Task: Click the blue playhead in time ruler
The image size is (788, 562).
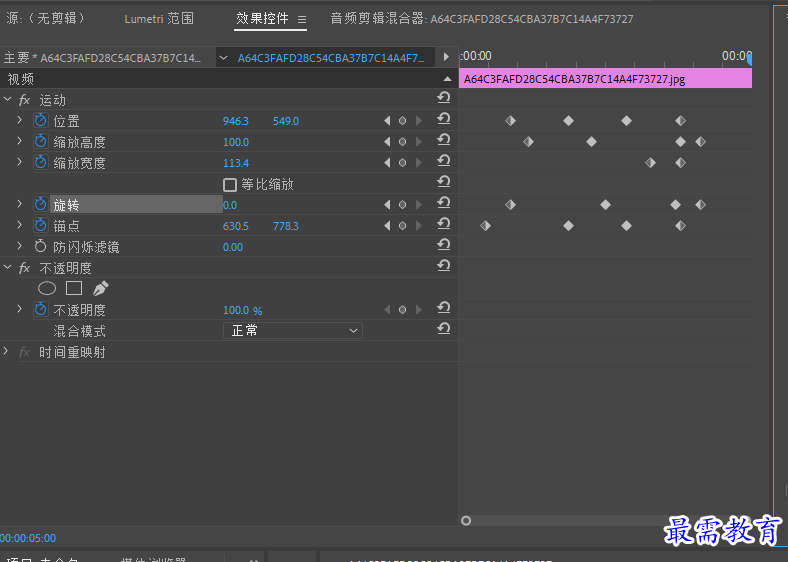Action: [749, 60]
